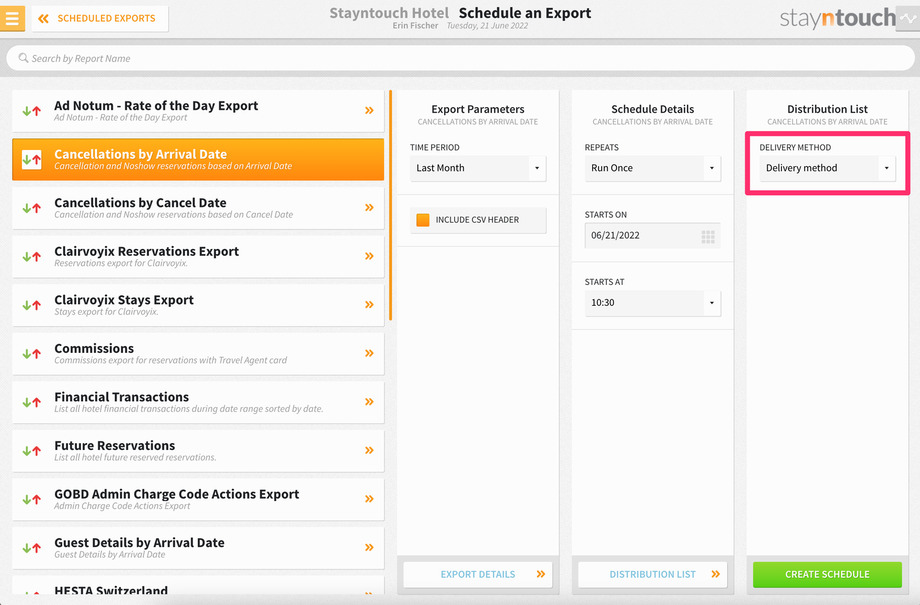Click the Distribution List button
This screenshot has height=605, width=920.
click(x=652, y=574)
